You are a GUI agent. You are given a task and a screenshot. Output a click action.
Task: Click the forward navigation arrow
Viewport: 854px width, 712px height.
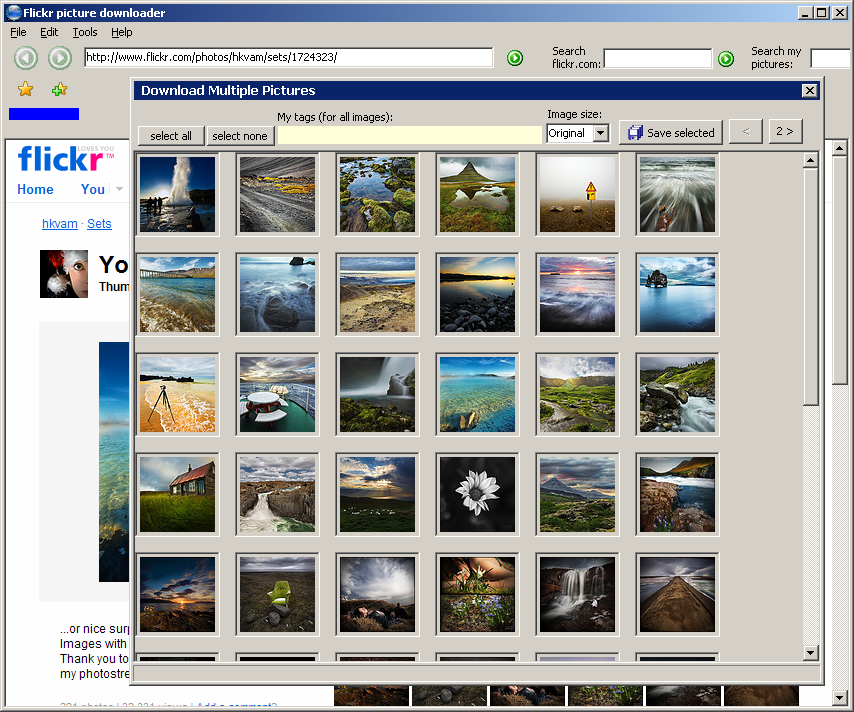click(x=59, y=58)
